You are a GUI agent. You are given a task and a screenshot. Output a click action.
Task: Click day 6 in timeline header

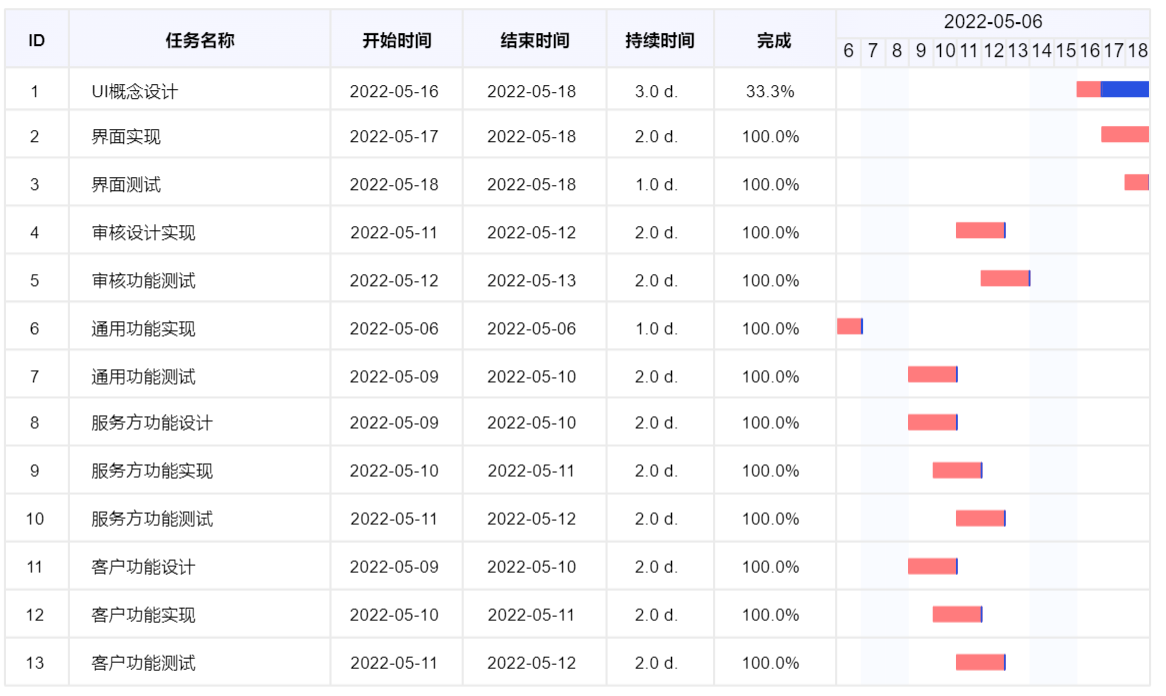848,51
